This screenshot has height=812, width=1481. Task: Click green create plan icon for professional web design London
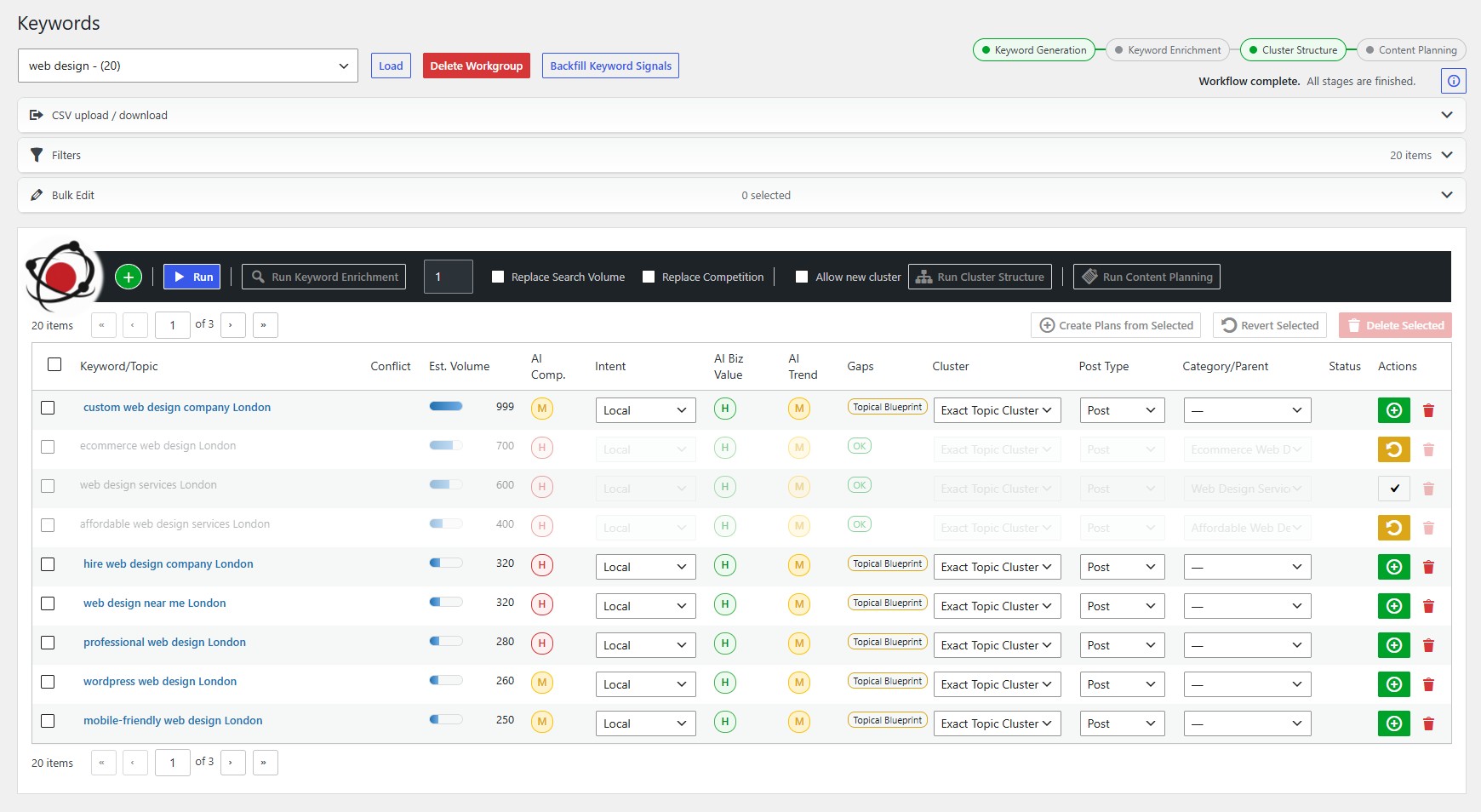[x=1394, y=645]
